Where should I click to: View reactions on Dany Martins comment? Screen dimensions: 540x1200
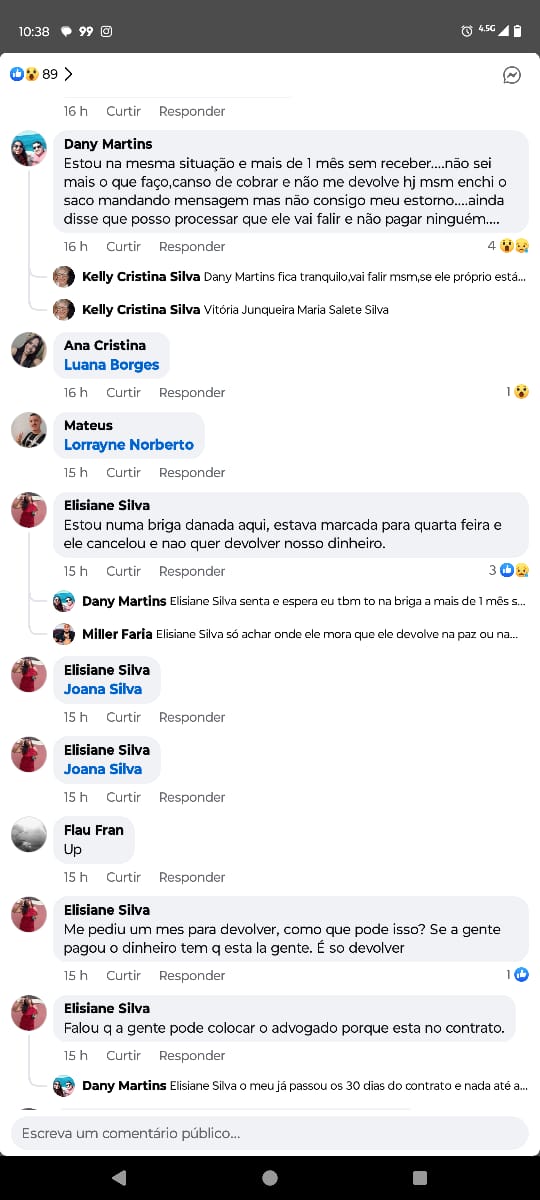point(508,246)
